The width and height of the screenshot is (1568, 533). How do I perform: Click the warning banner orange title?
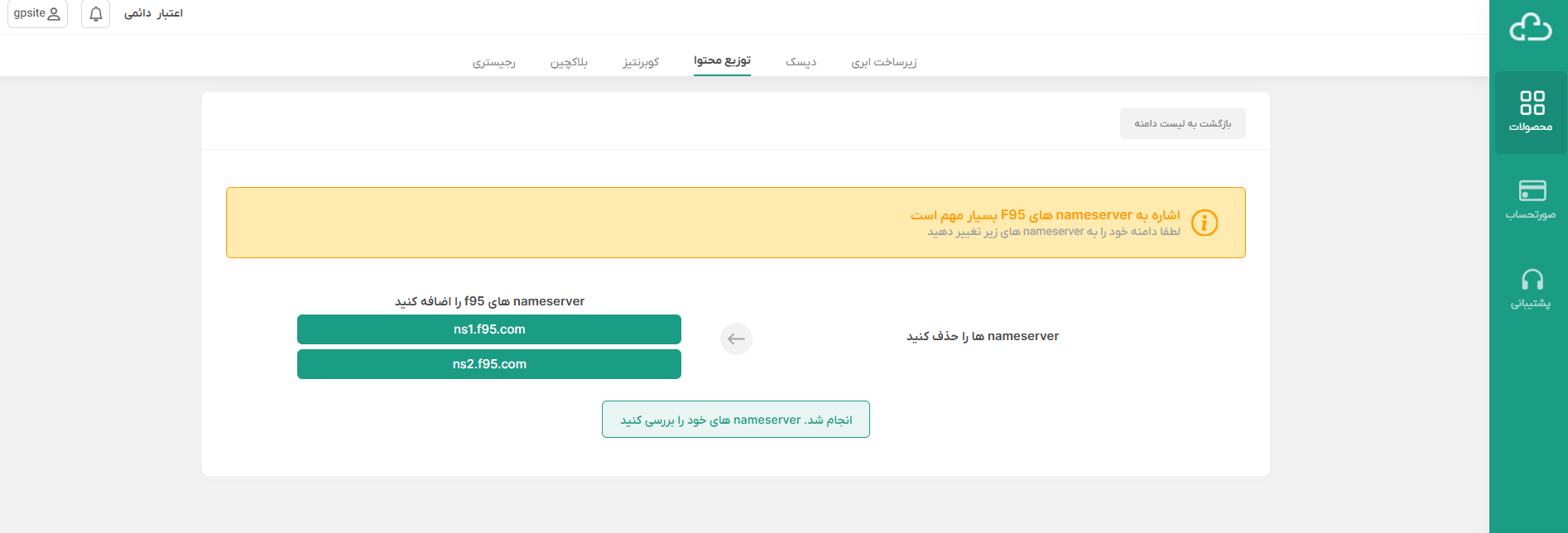click(x=1046, y=215)
